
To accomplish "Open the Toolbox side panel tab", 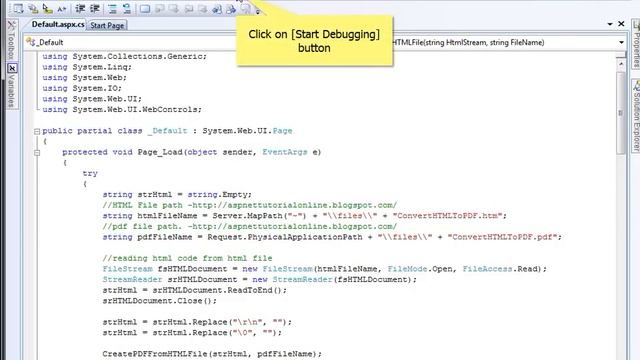I will tap(11, 40).
